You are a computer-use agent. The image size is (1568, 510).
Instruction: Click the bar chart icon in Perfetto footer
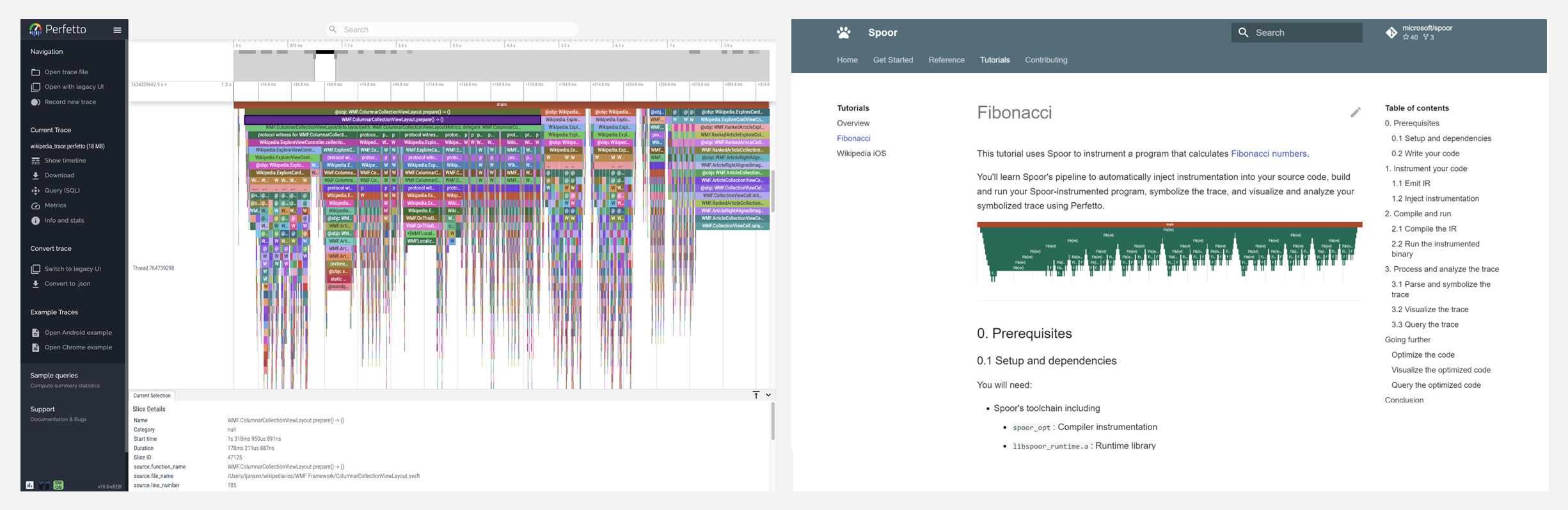click(x=30, y=485)
